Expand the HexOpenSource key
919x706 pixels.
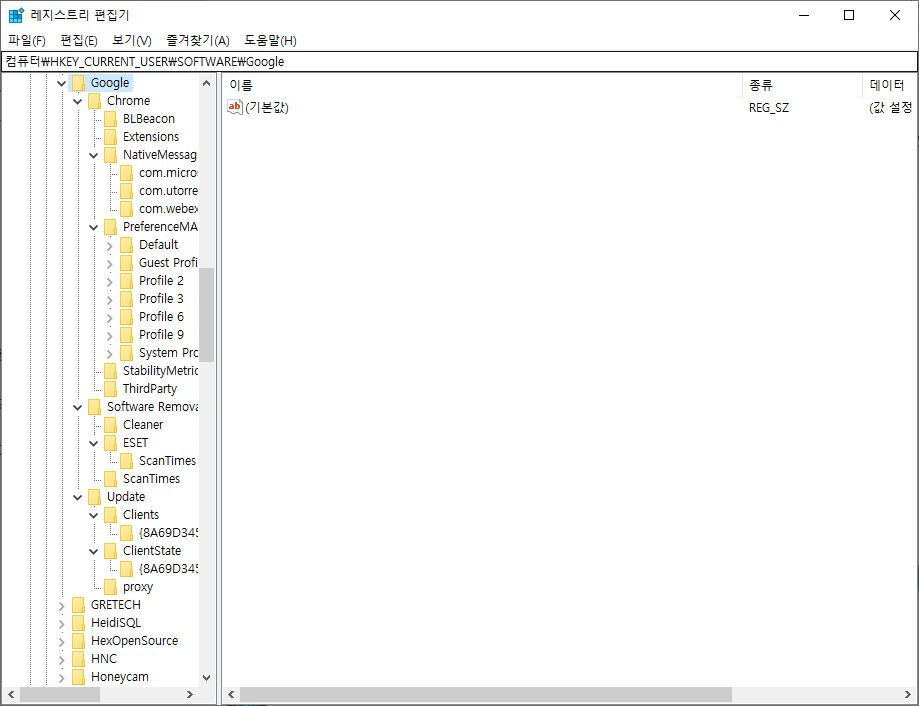[x=62, y=642]
